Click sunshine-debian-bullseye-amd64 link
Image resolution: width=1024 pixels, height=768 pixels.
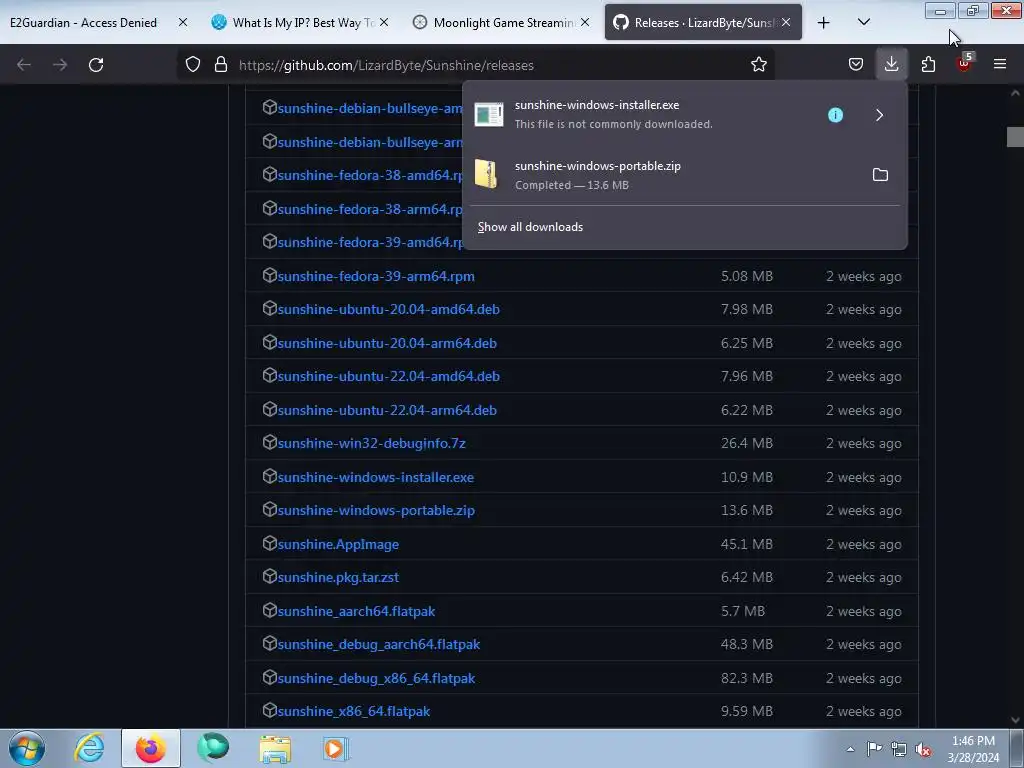tap(370, 108)
